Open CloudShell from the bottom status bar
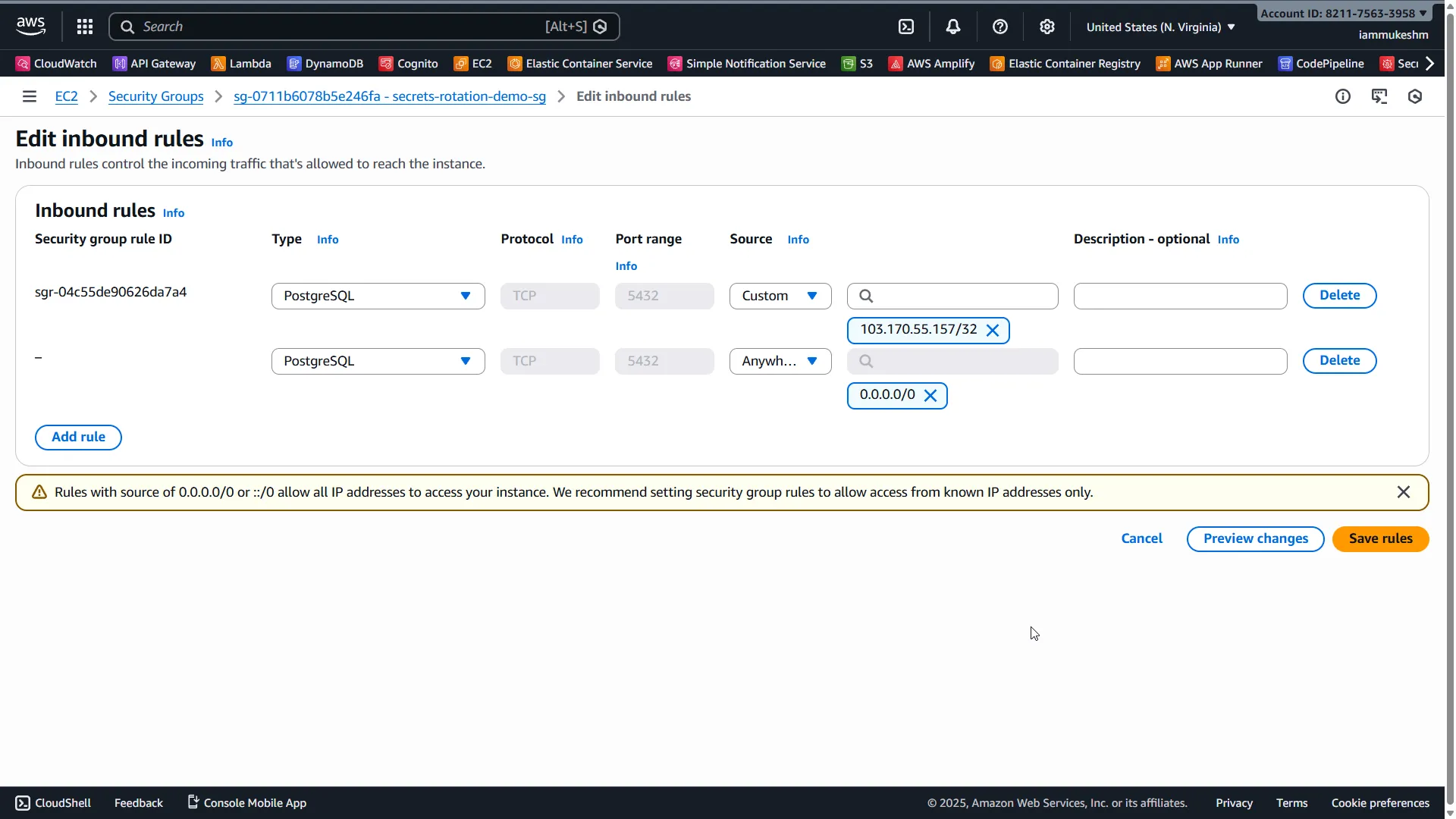The image size is (1456, 819). (52, 802)
